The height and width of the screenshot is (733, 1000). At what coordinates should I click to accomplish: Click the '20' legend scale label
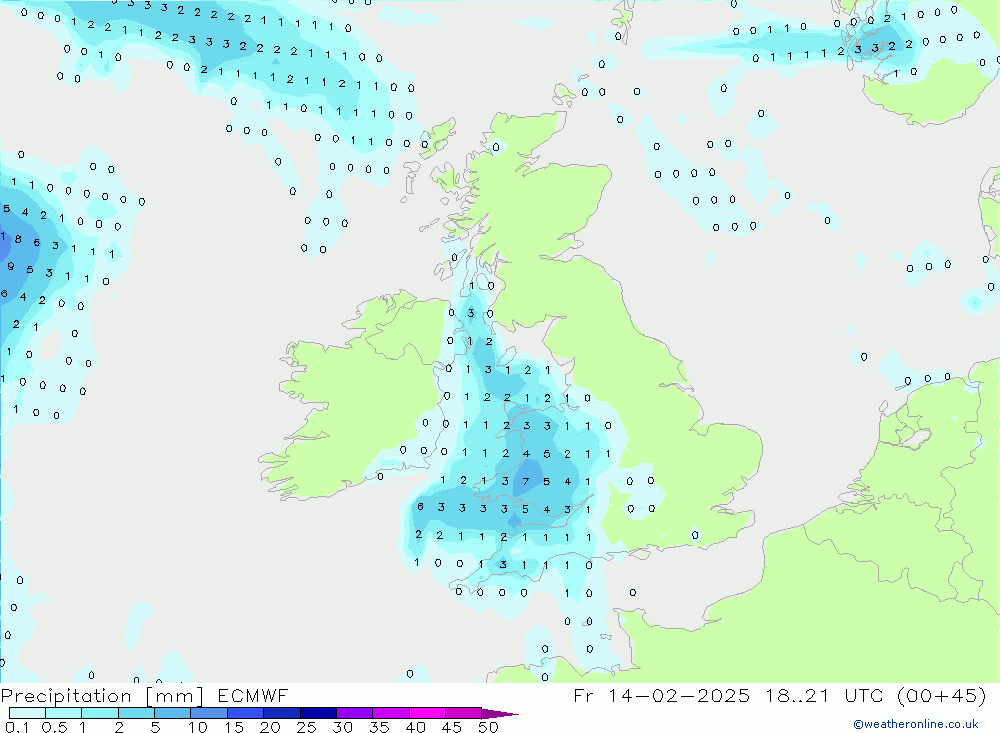[270, 727]
